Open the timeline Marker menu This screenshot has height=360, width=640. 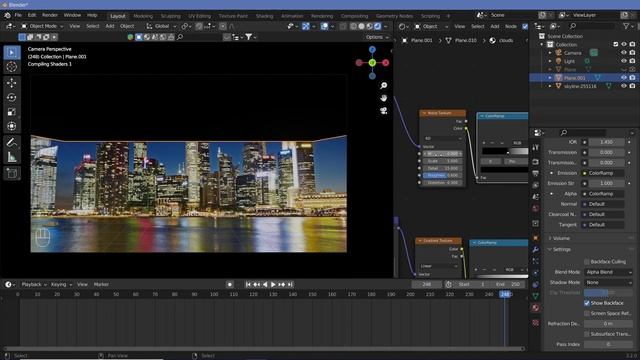click(x=101, y=284)
